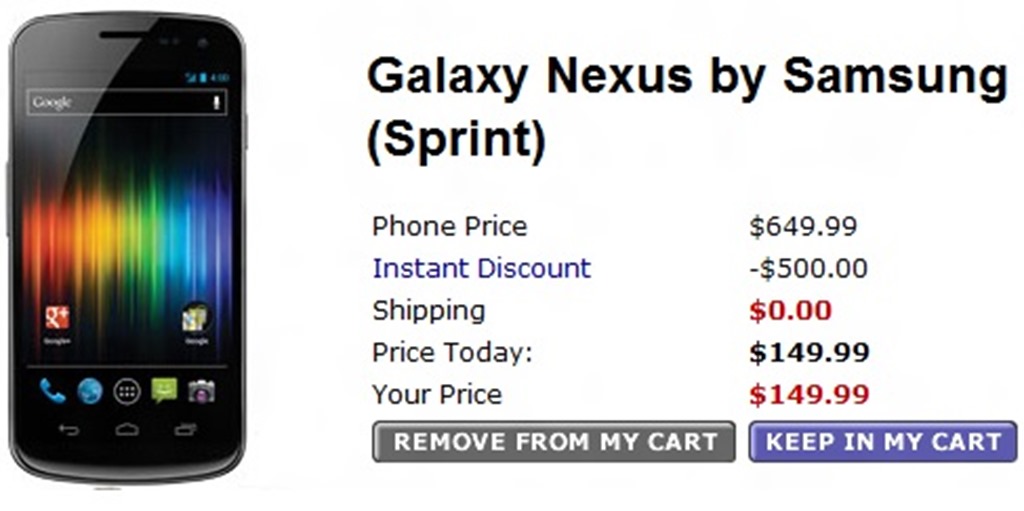
Task: Launch the Camera app icon
Action: coord(201,391)
